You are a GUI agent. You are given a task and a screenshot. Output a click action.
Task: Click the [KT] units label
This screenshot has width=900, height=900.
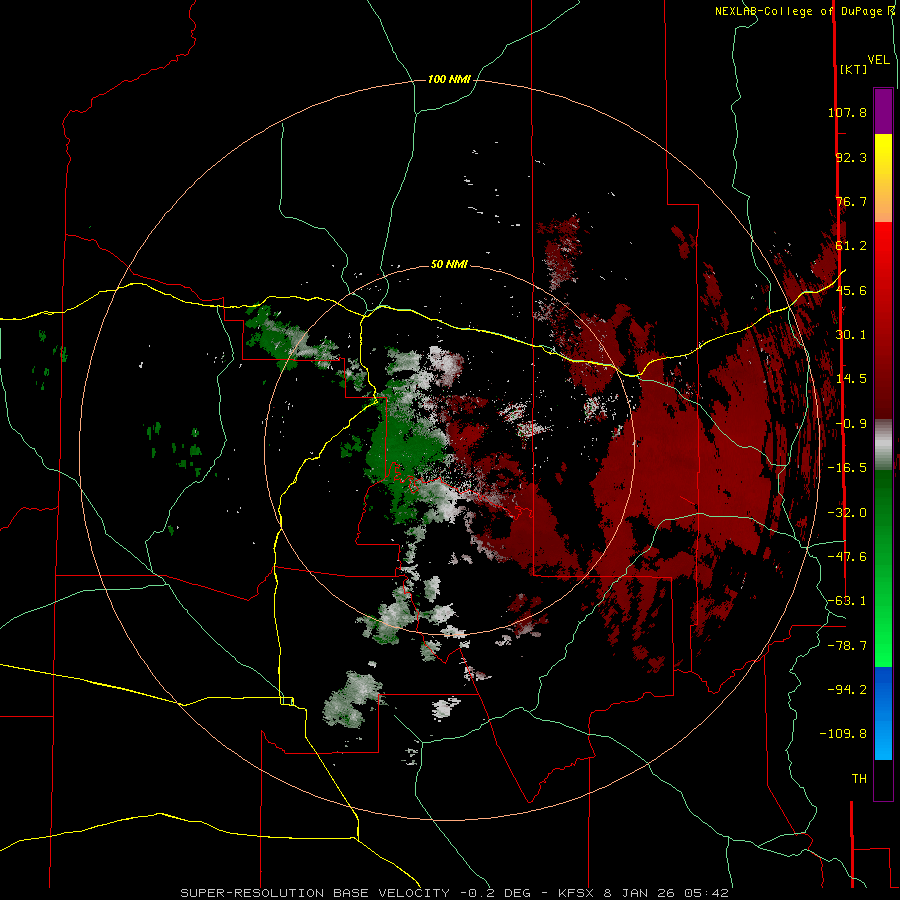853,69
